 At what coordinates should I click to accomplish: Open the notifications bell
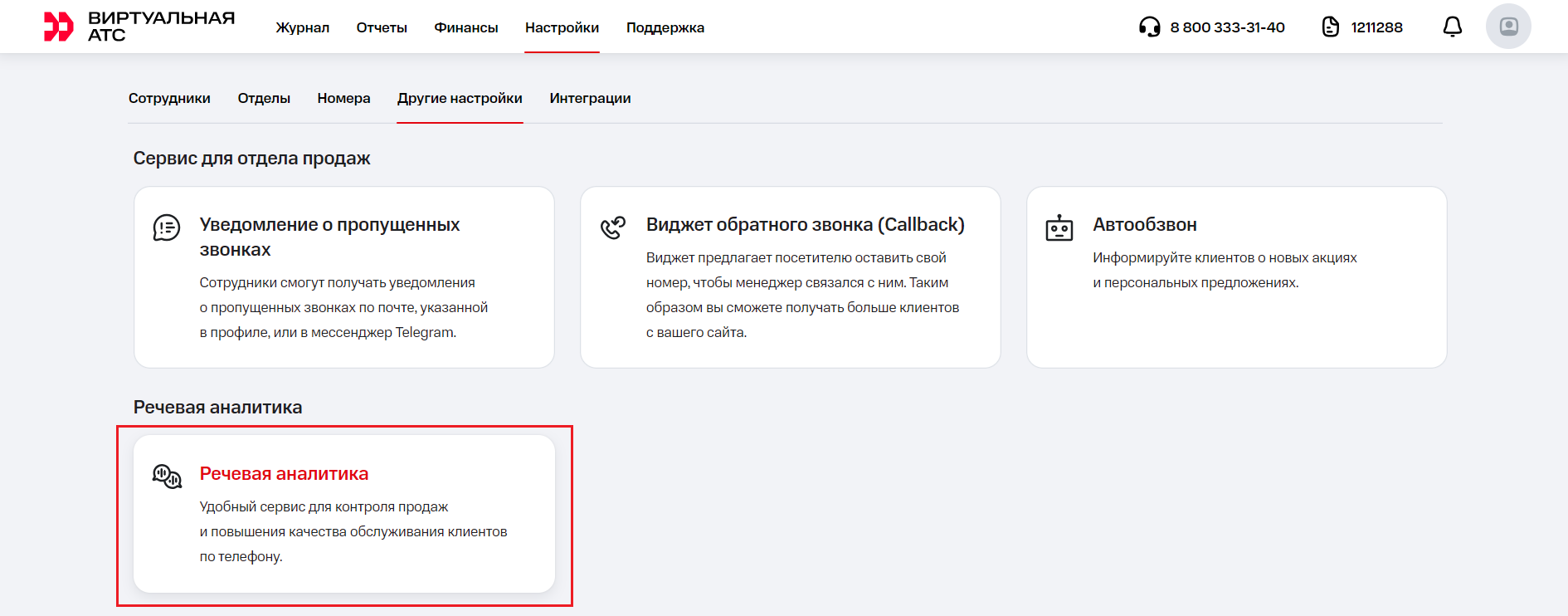1452,27
